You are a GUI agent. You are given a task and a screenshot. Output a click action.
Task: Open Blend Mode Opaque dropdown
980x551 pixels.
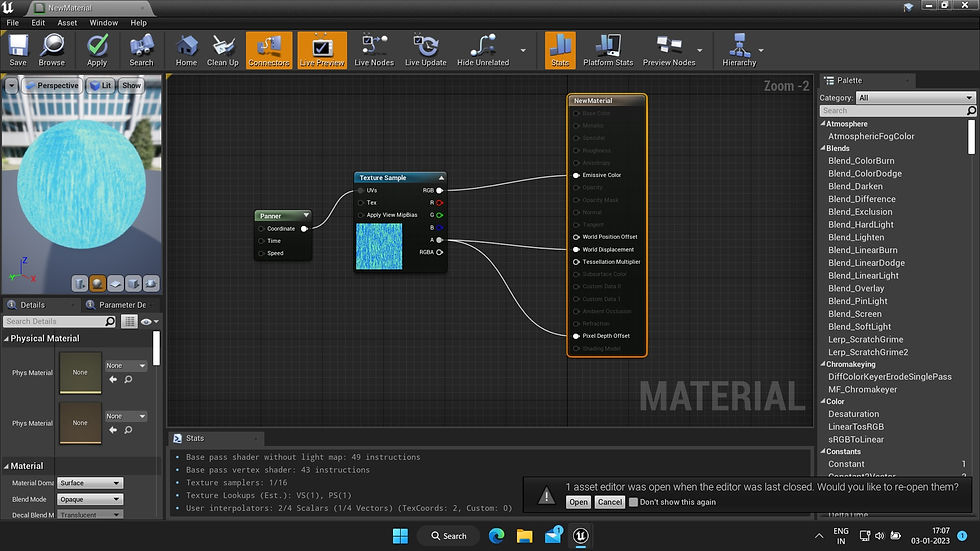coord(90,499)
